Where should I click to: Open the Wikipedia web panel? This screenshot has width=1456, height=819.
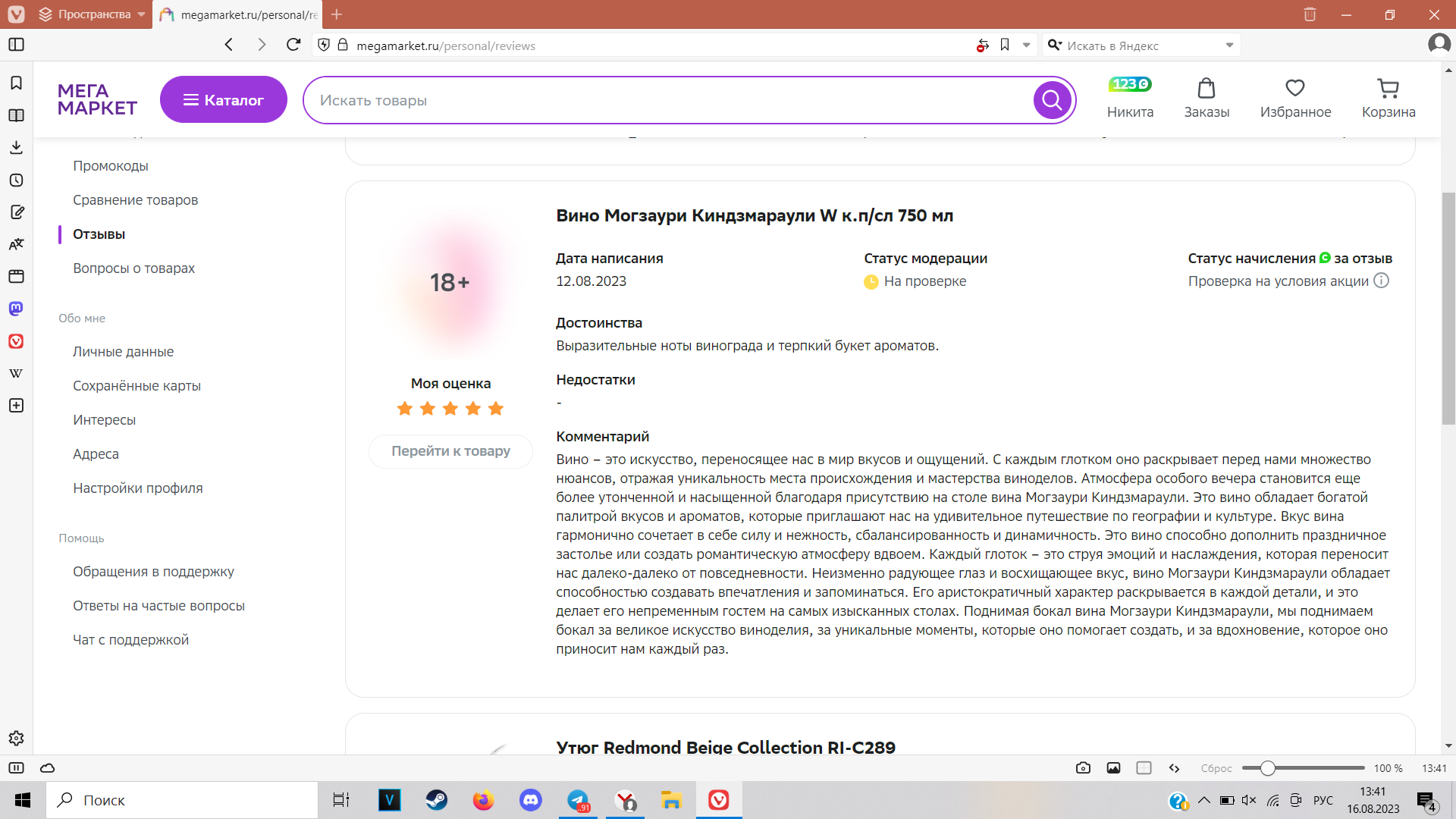click(x=16, y=373)
